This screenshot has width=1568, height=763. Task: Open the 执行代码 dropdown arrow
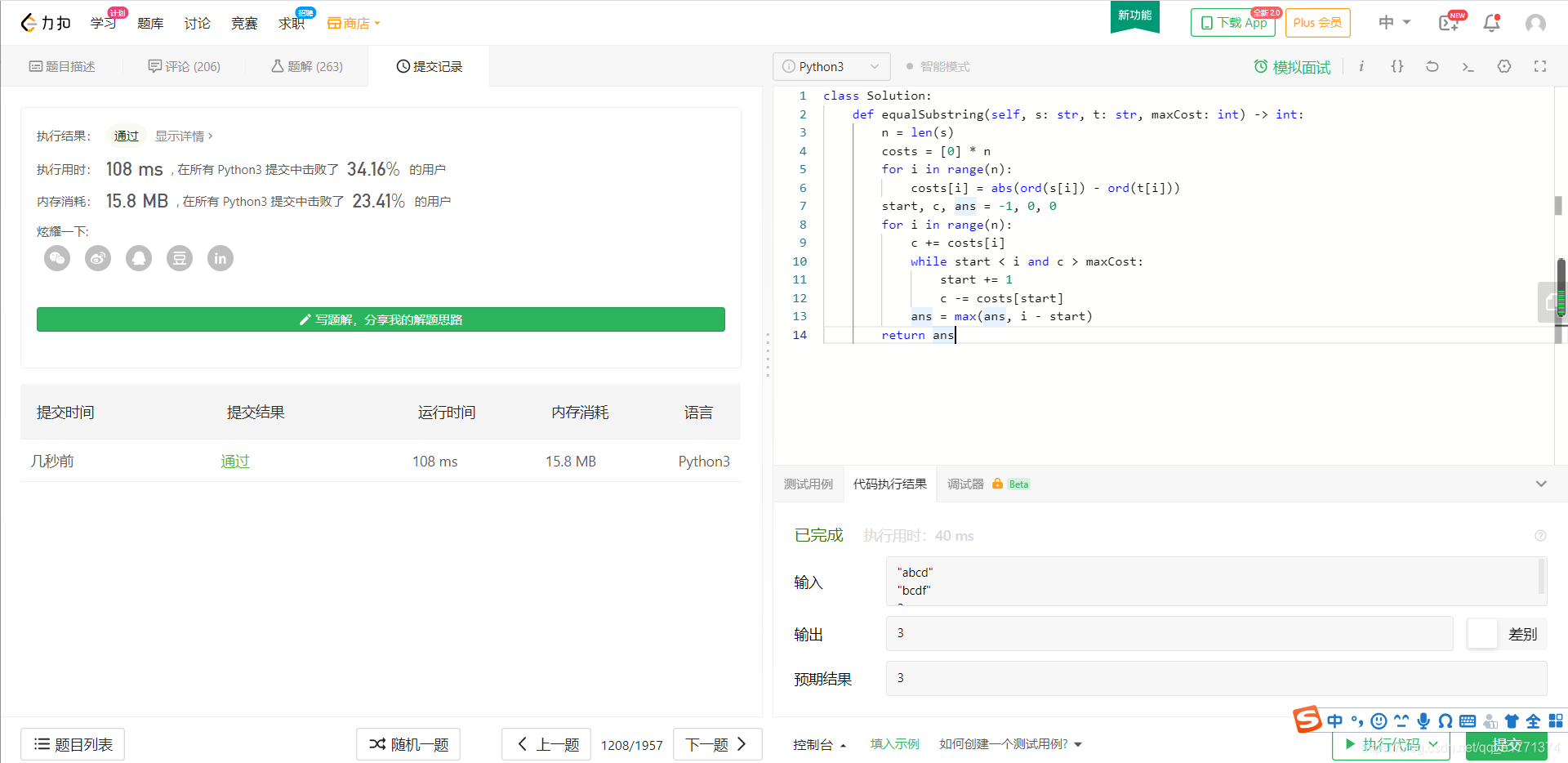coord(1432,744)
